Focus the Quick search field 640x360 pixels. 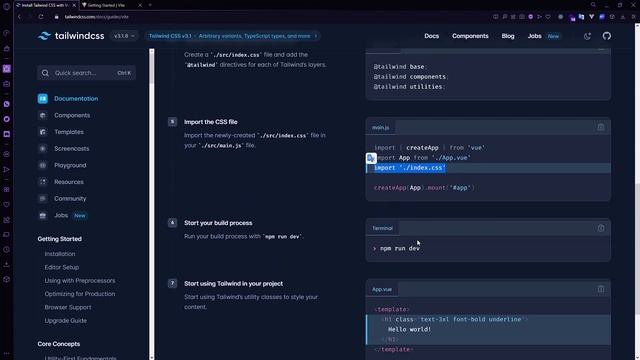87,73
